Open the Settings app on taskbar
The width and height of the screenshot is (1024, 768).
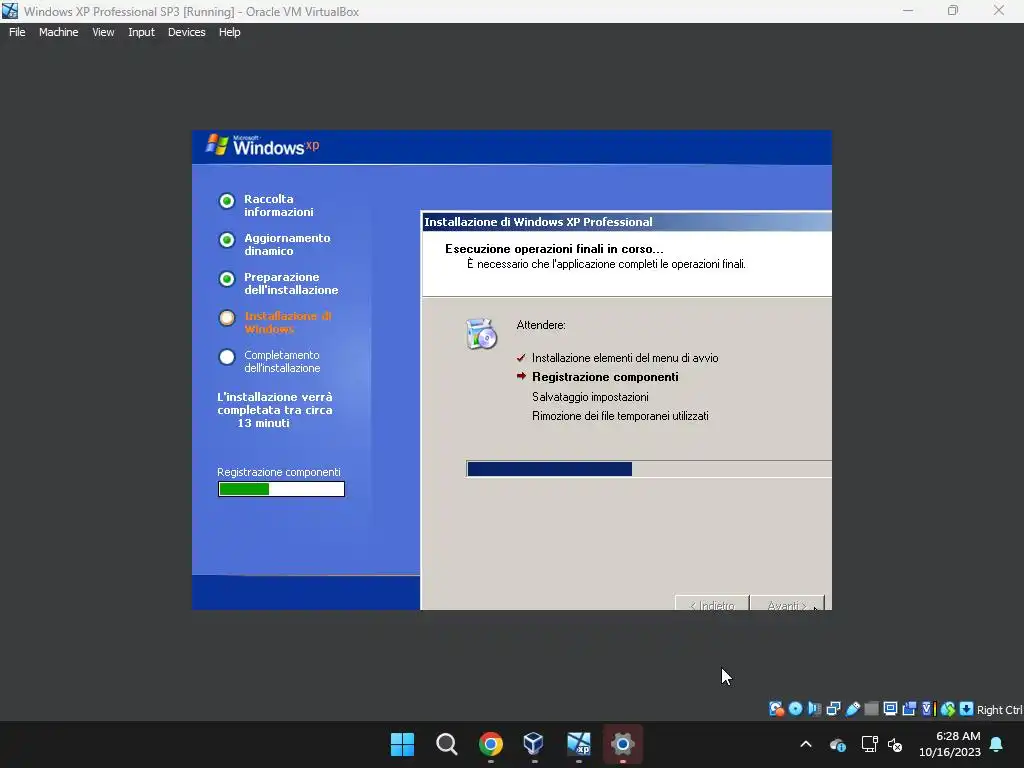tap(622, 744)
